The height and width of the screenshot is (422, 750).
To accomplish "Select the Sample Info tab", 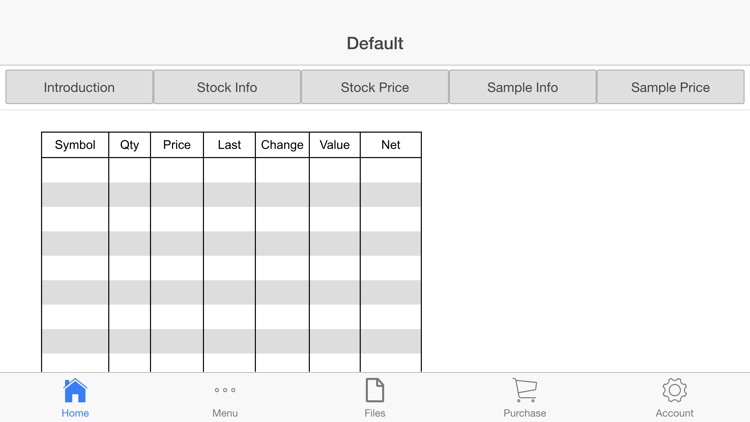I will 523,87.
